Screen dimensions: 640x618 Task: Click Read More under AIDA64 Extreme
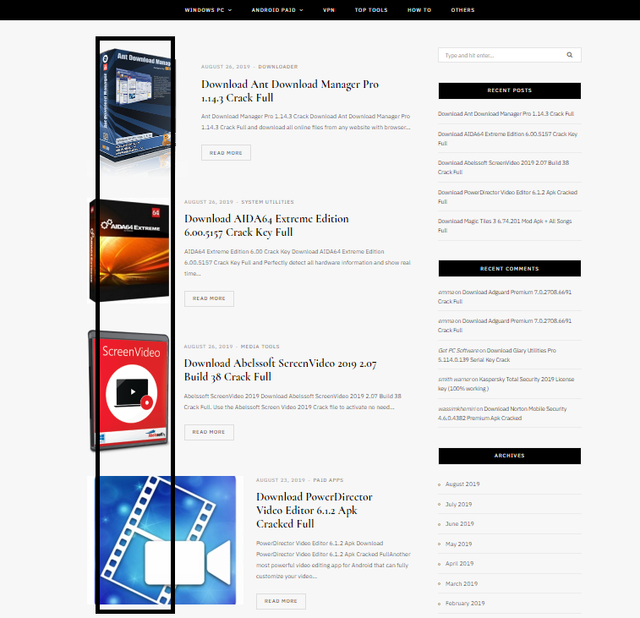pos(209,298)
